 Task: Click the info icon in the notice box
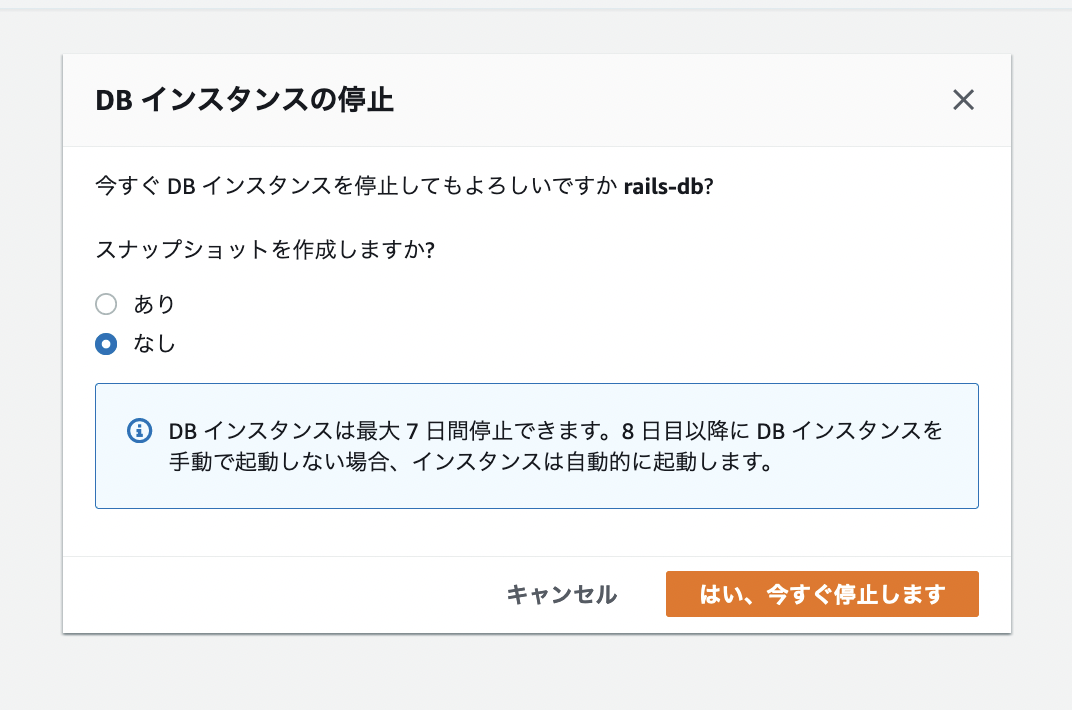click(139, 431)
